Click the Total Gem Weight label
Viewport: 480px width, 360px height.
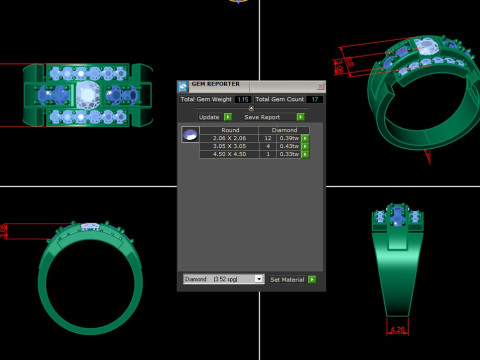206,99
